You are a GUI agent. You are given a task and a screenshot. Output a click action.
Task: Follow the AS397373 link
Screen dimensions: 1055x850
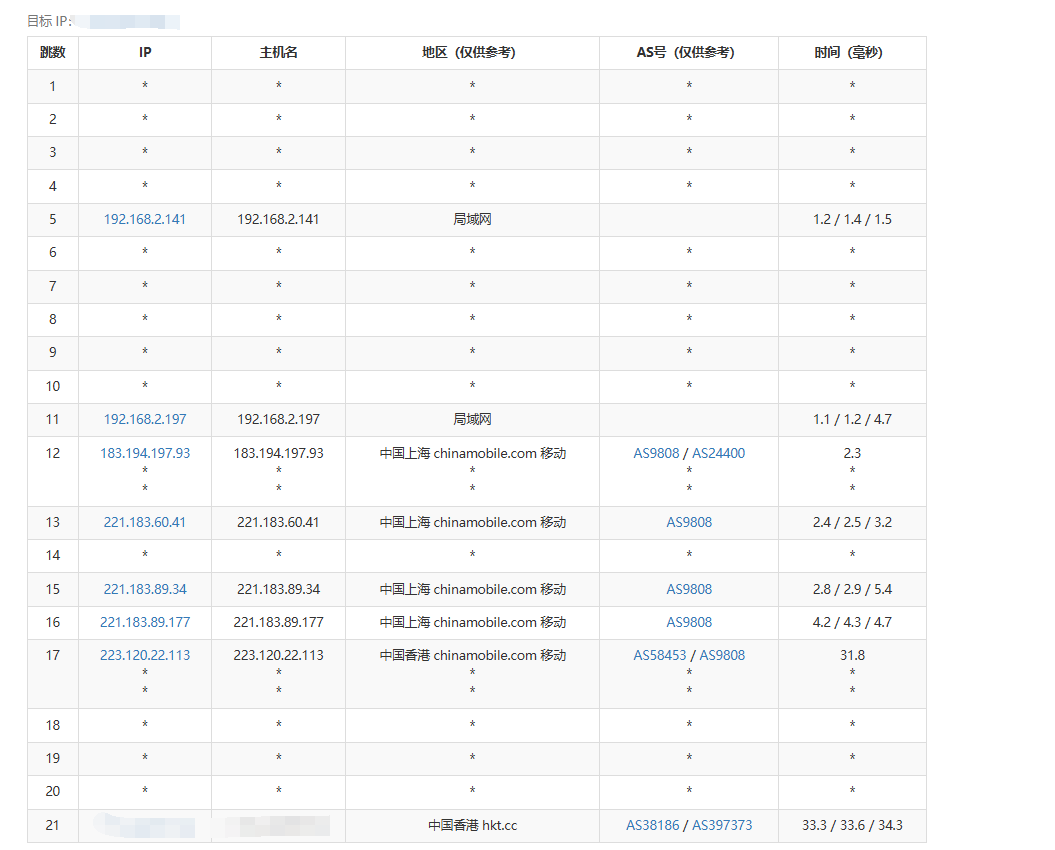click(x=722, y=825)
